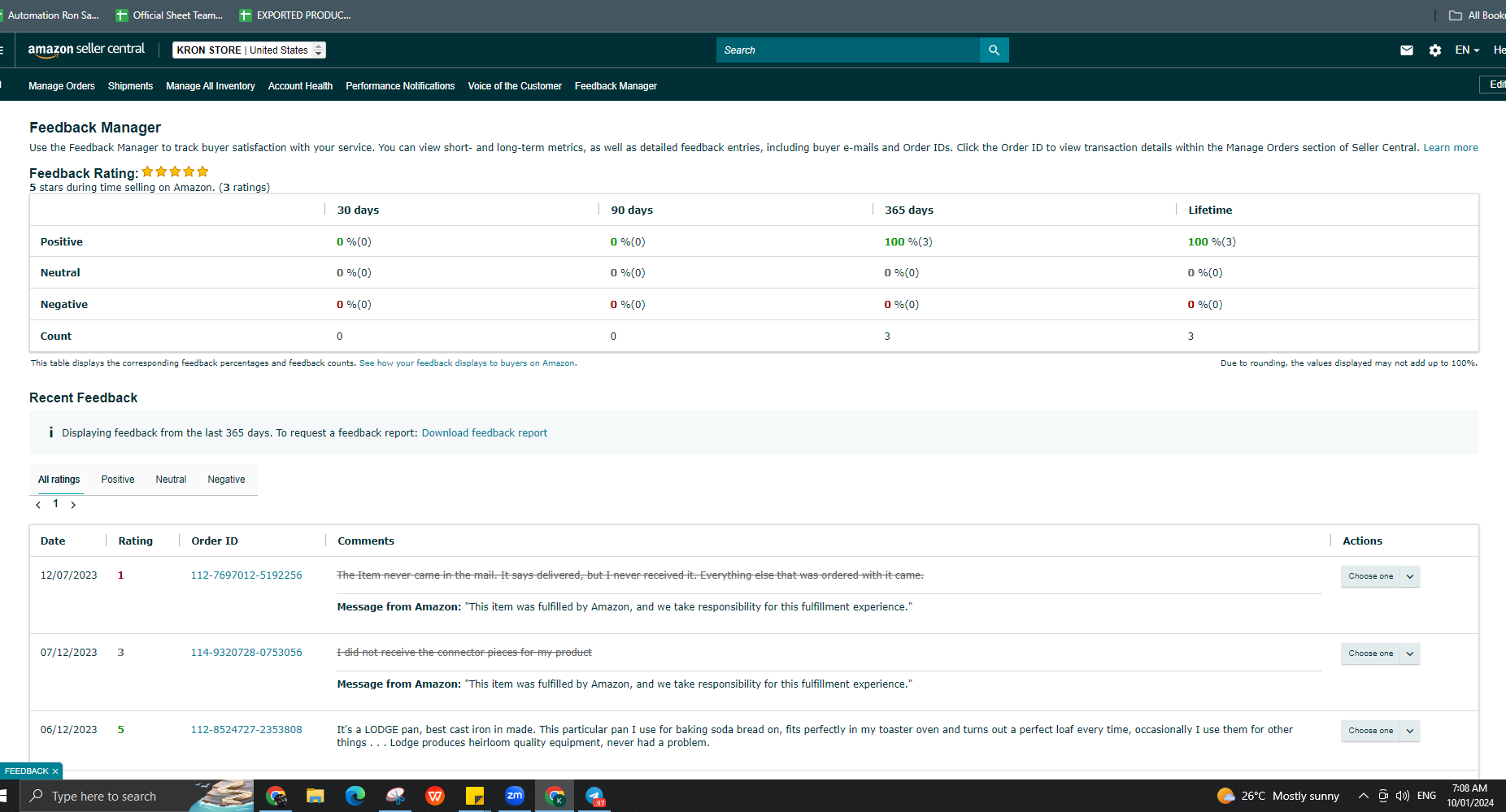The width and height of the screenshot is (1506, 812).
Task: Open Automation Ron bookmark in bookmarks bar
Action: [x=49, y=15]
